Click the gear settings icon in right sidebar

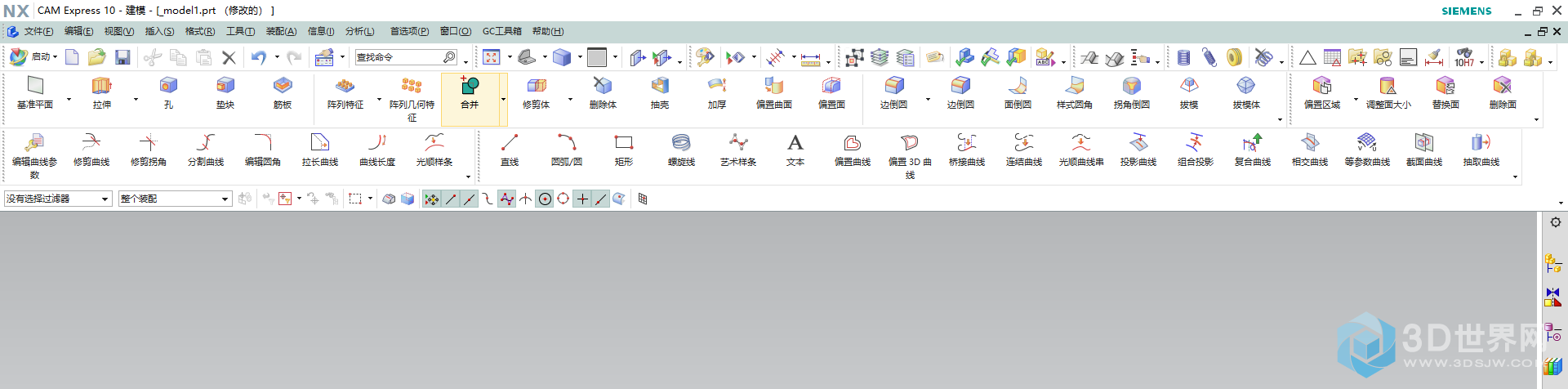tap(1556, 222)
